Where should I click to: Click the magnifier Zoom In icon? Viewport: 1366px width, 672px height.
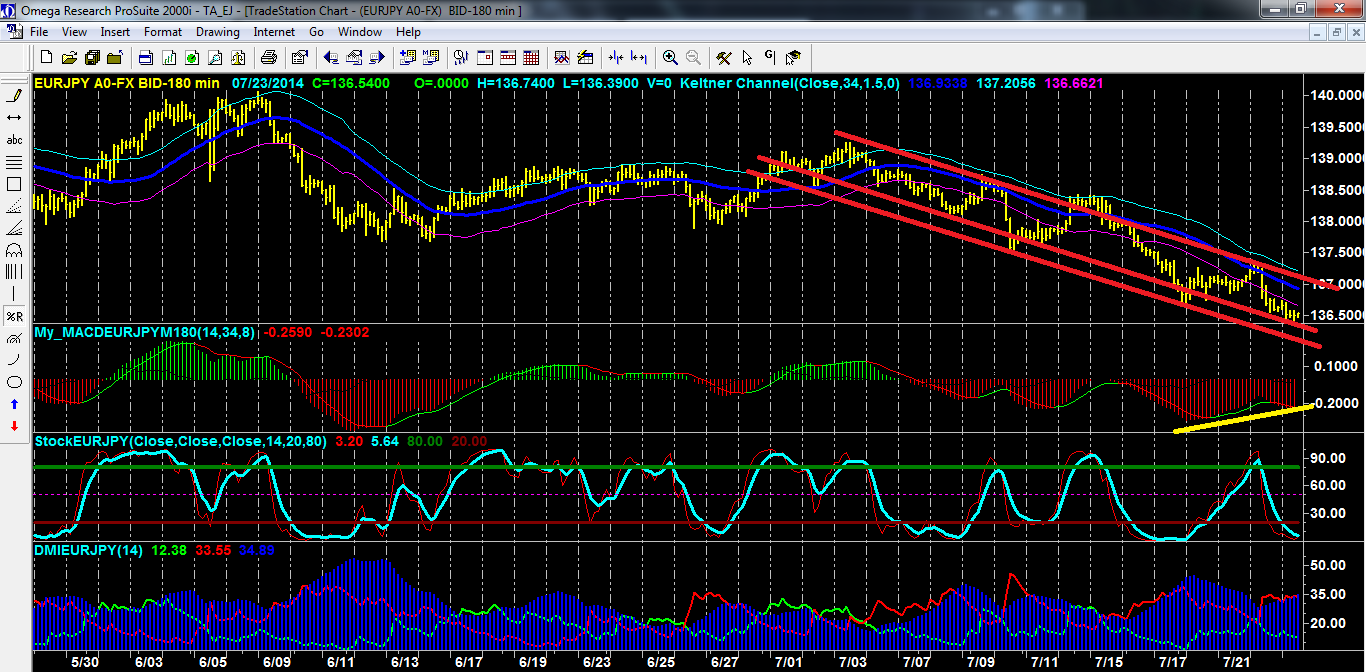669,57
